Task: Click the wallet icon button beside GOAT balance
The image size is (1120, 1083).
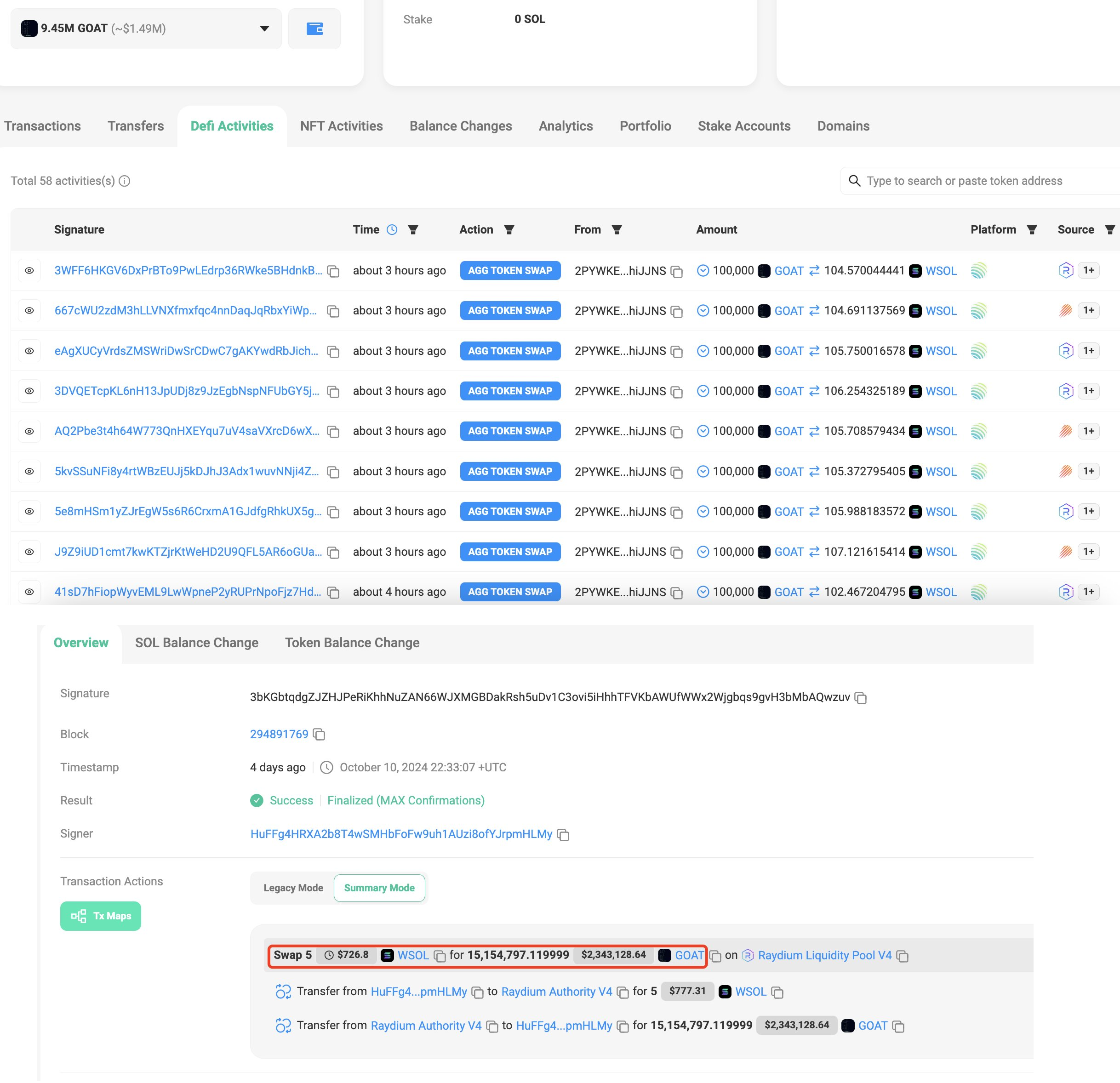Action: click(x=314, y=28)
